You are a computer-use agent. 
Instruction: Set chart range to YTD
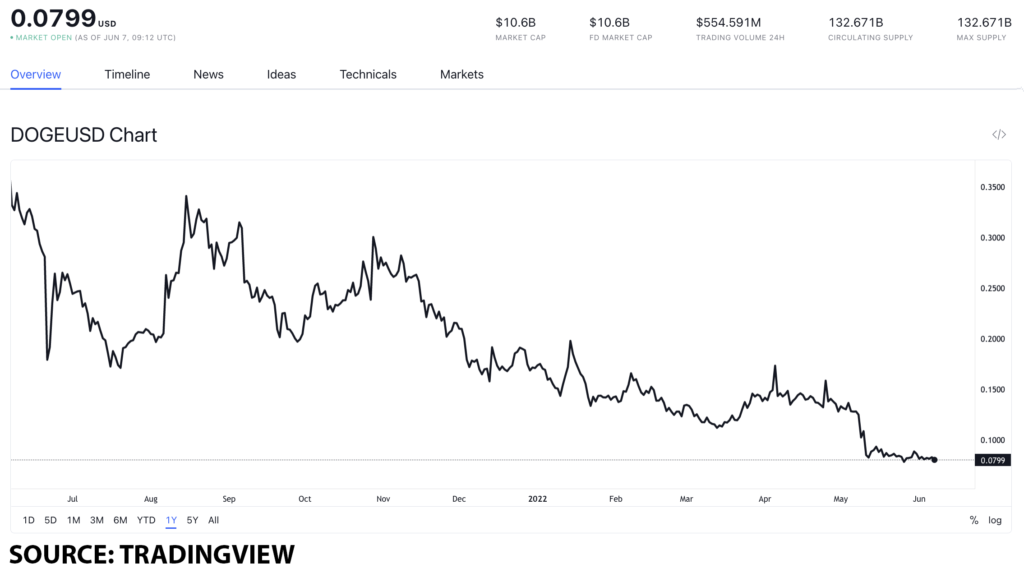[146, 520]
